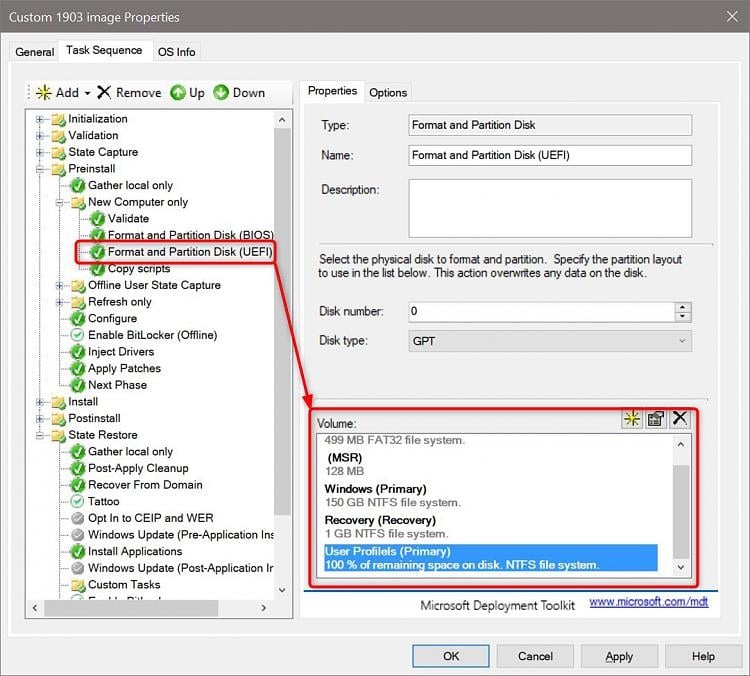The image size is (750, 676).
Task: Open the Add dropdown arrow
Action: (88, 93)
